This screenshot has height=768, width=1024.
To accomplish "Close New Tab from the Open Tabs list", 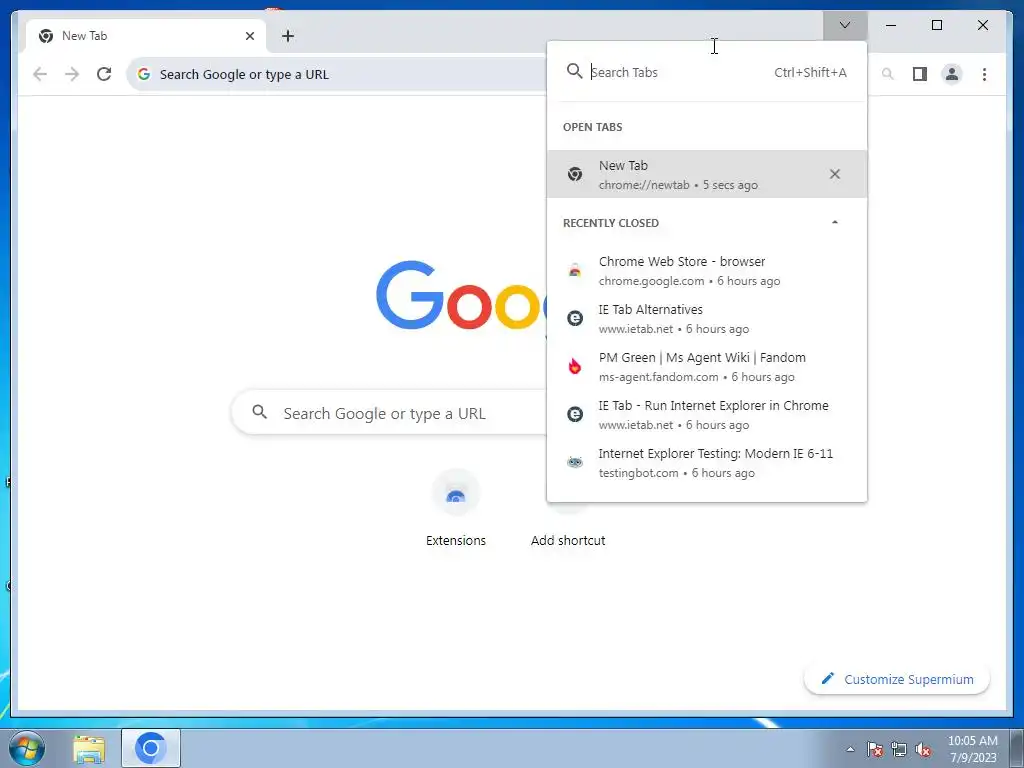I will 835,174.
